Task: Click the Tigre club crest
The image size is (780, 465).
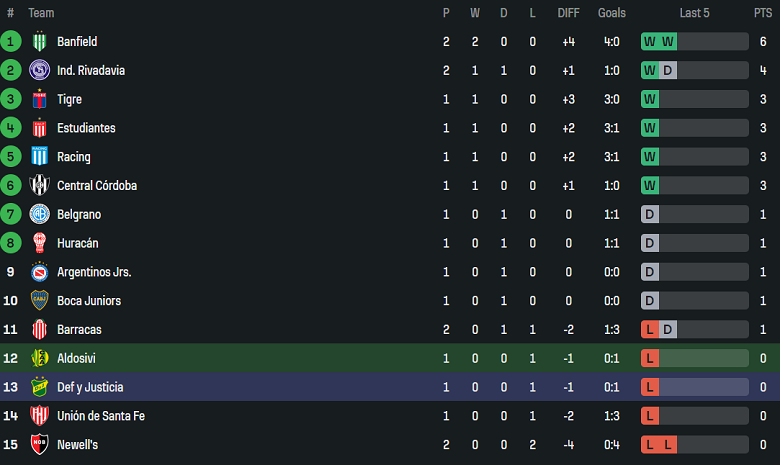Action: click(40, 100)
